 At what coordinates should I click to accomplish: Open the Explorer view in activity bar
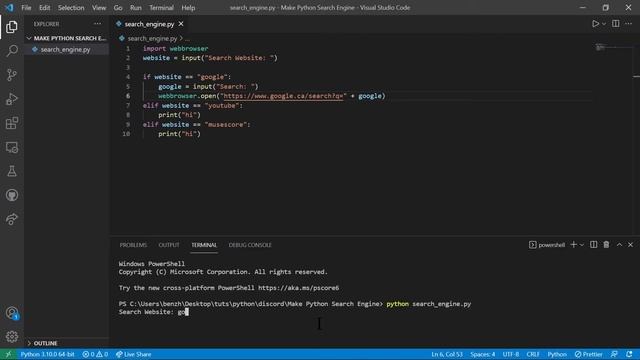point(11,27)
